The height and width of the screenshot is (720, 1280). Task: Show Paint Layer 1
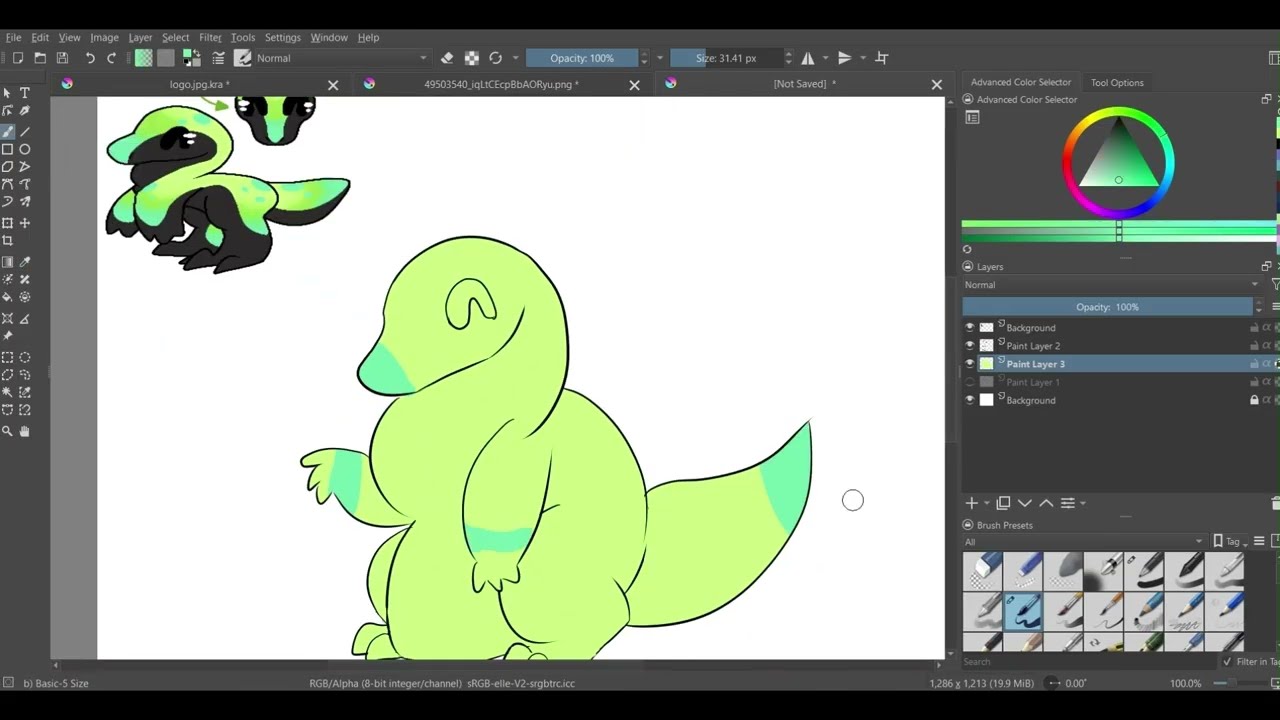point(969,382)
